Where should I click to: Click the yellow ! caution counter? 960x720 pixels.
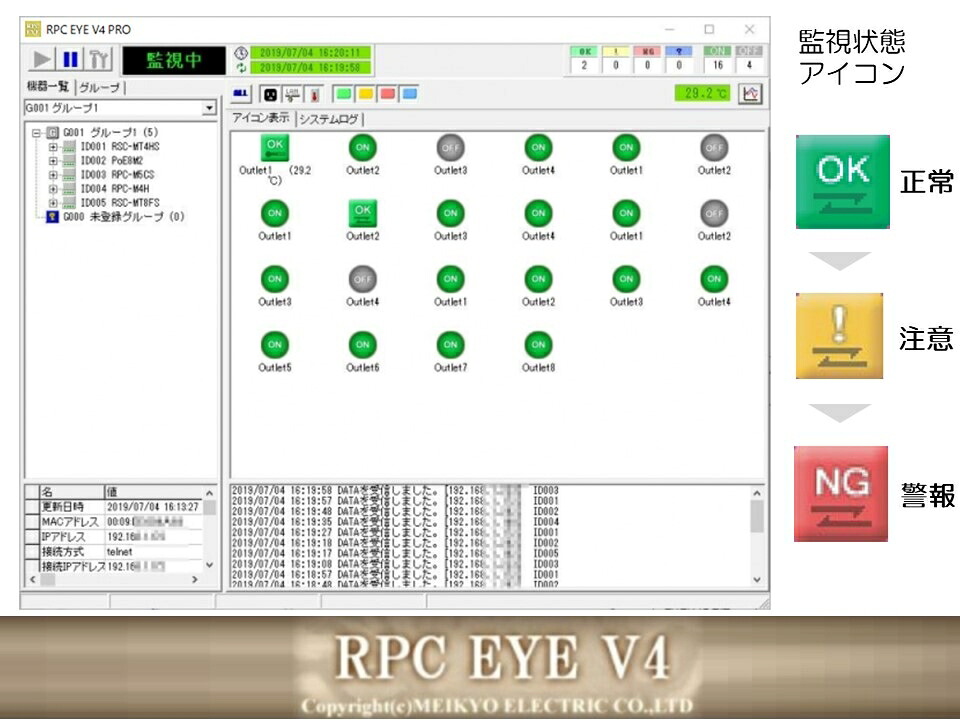616,59
